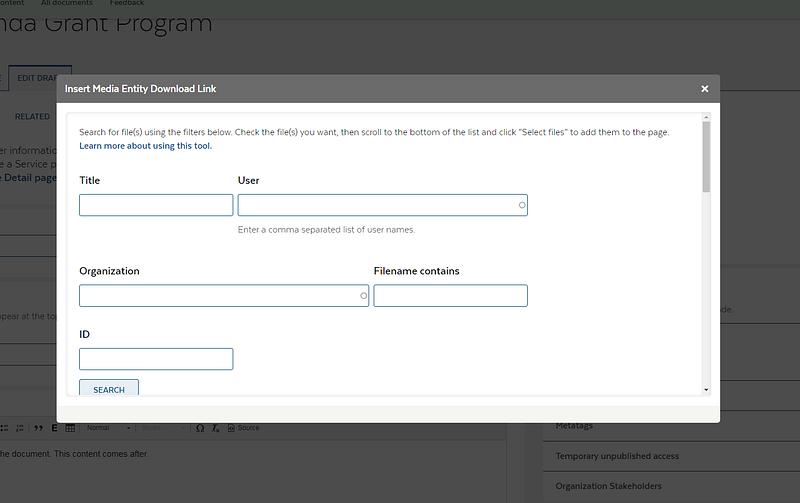Expand Metatags section in sidebar
Image resolution: width=800 pixels, height=503 pixels.
(x=671, y=426)
